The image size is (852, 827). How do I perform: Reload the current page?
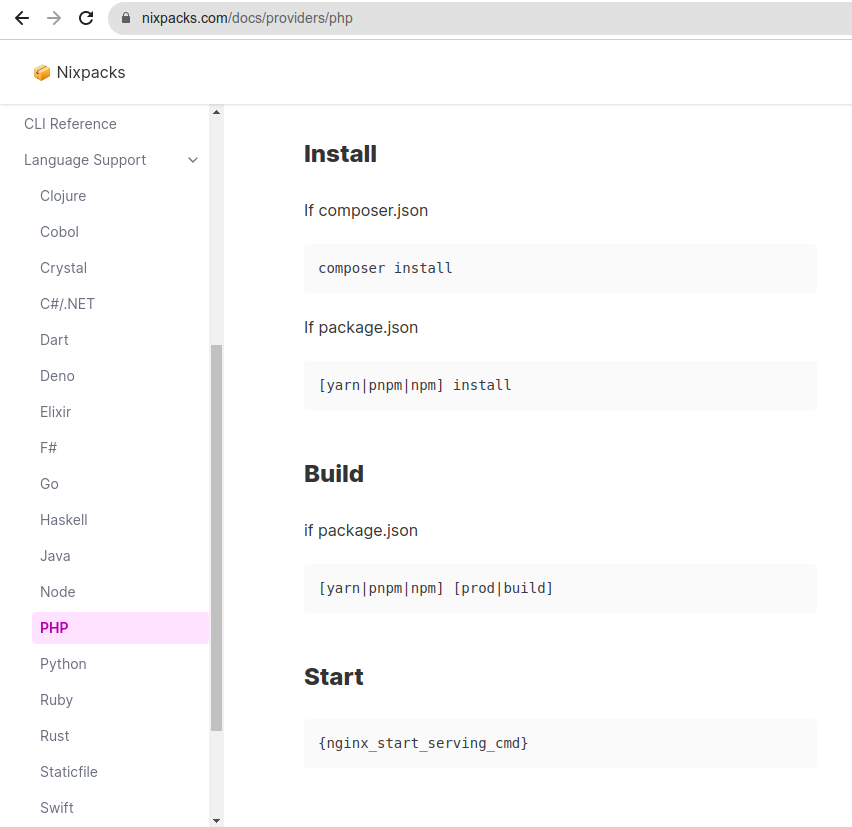[x=86, y=17]
